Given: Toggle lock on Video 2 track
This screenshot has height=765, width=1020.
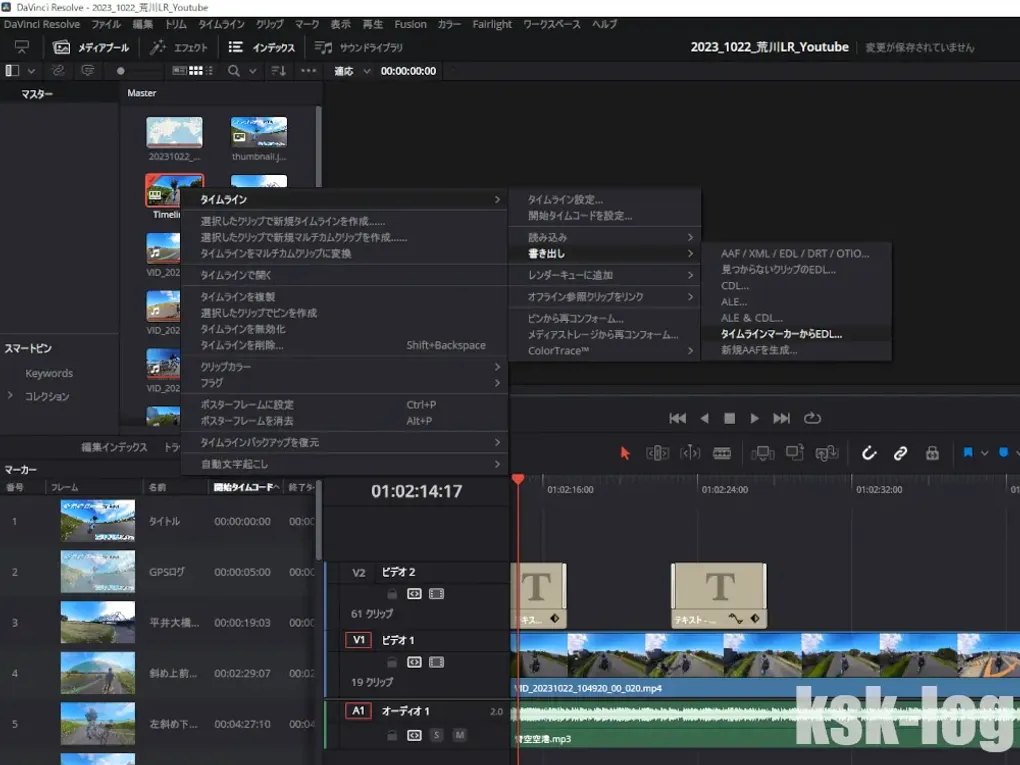Looking at the screenshot, I should (x=392, y=593).
